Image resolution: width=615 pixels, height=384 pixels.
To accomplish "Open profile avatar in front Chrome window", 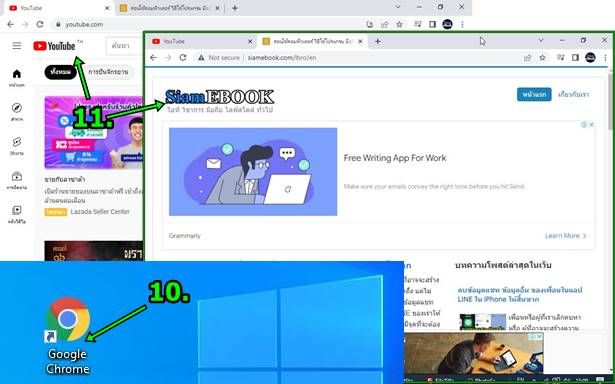I will [590, 58].
